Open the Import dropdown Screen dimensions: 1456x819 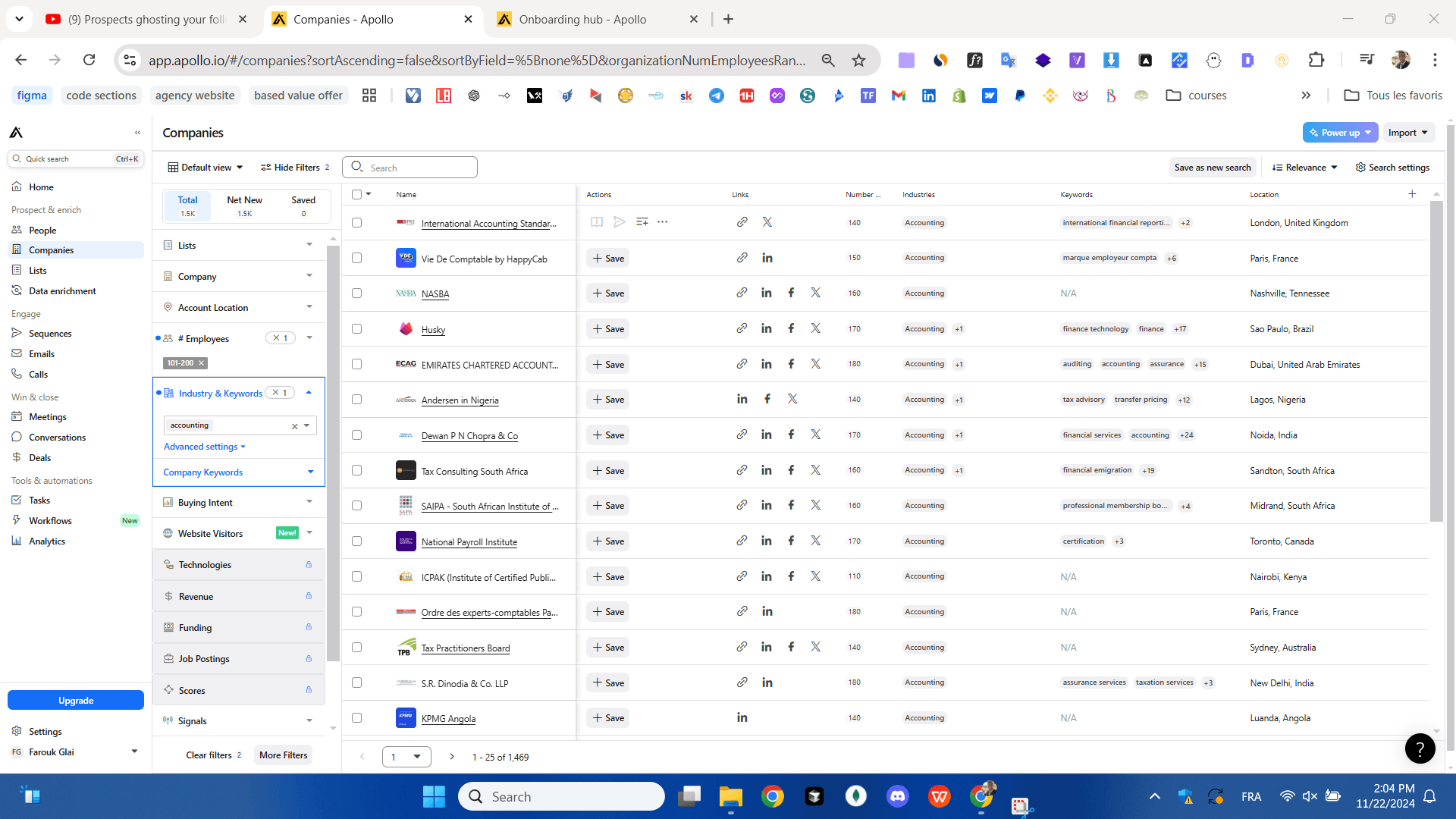point(1408,133)
